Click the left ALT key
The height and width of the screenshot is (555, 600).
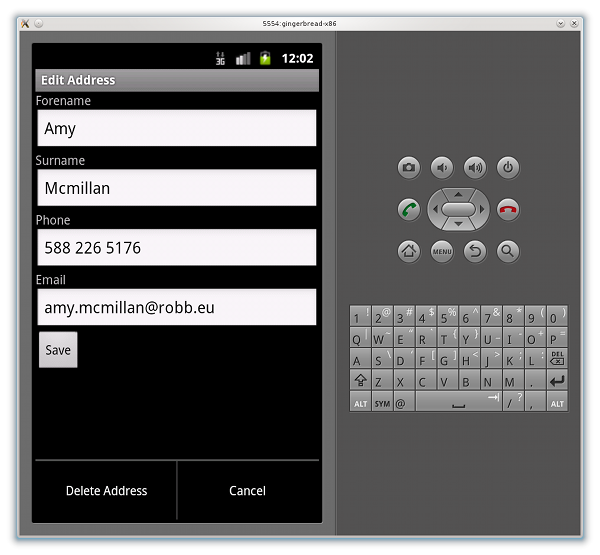[x=360, y=402]
